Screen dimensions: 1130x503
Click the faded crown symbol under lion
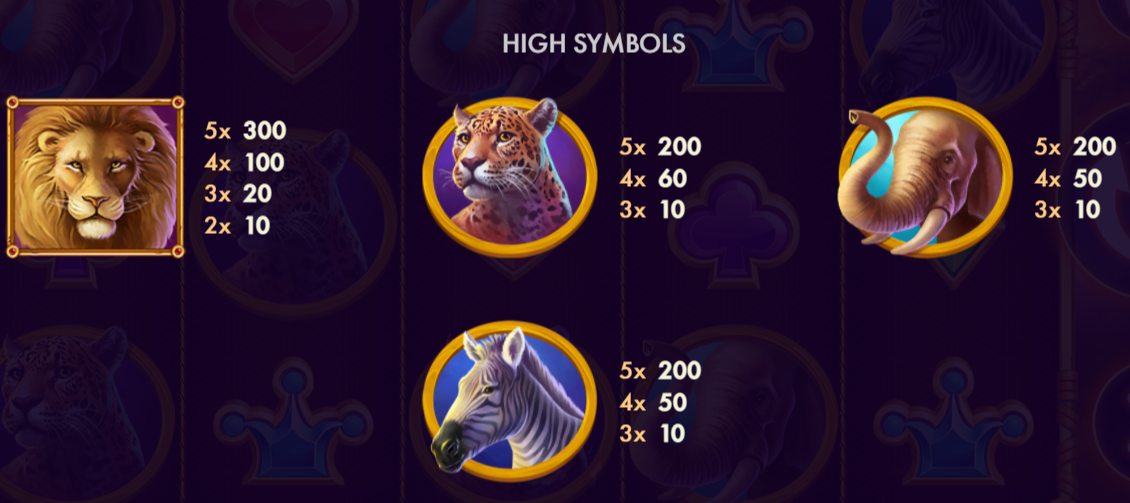click(293, 419)
